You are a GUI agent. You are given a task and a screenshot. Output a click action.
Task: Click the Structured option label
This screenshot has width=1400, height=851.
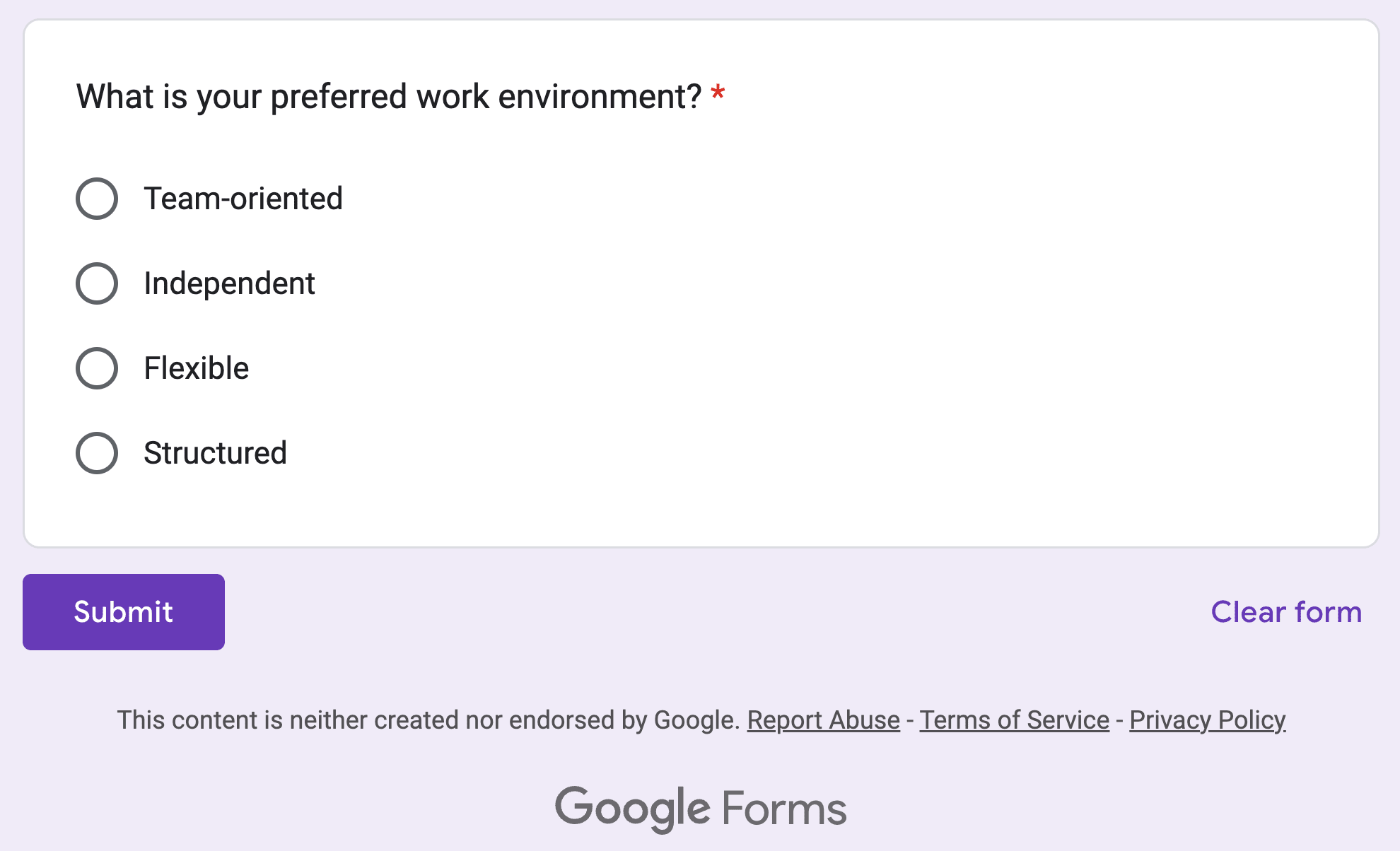pyautogui.click(x=216, y=453)
